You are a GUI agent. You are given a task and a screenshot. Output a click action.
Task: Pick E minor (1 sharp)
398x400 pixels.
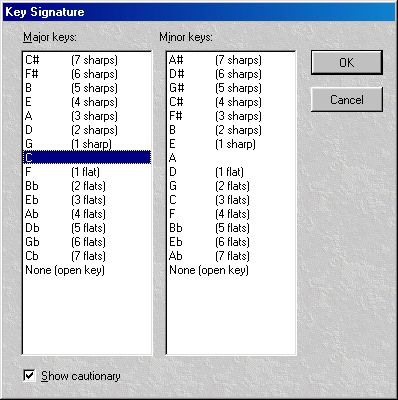(231, 144)
